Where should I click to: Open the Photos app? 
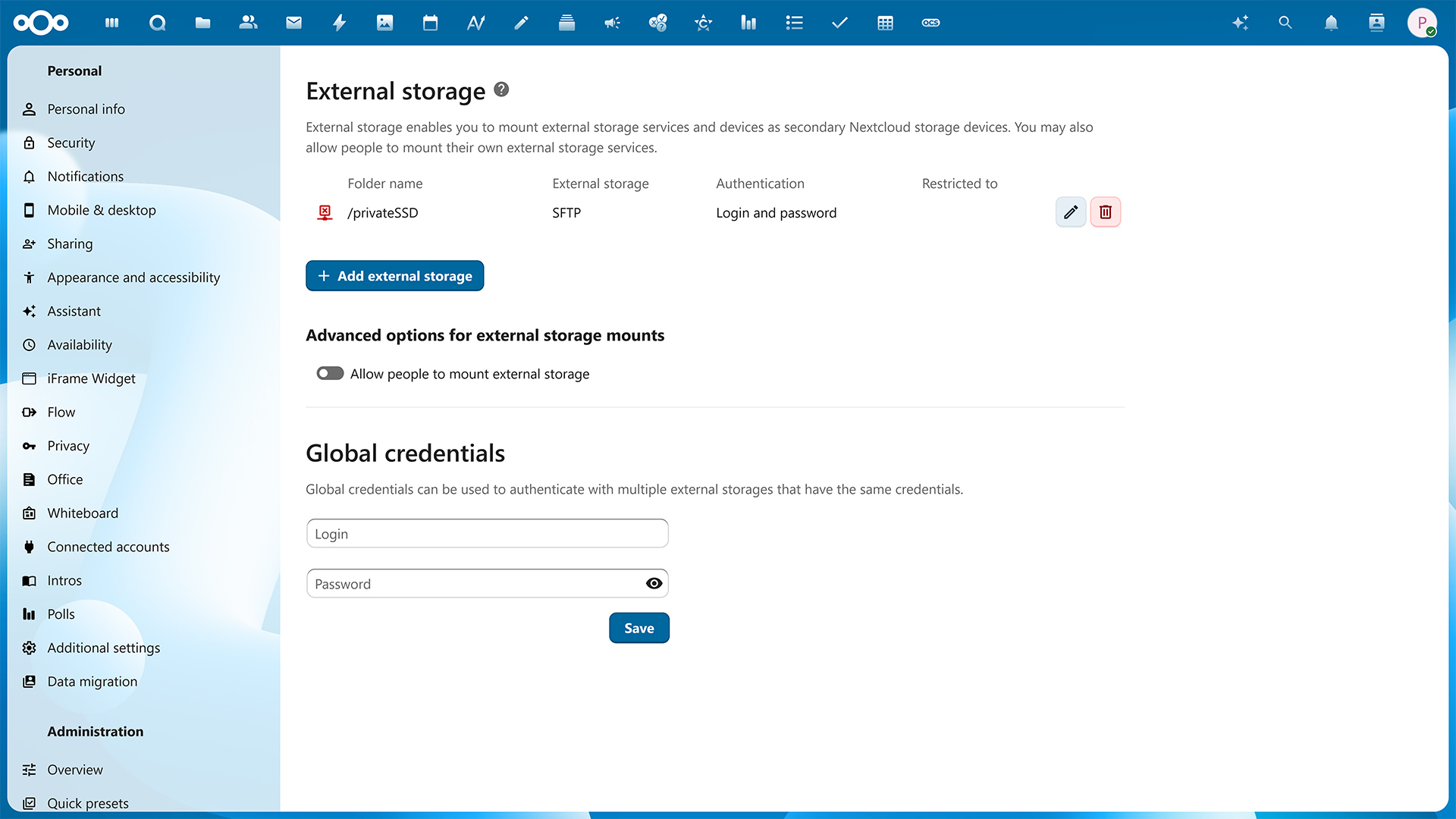[384, 23]
